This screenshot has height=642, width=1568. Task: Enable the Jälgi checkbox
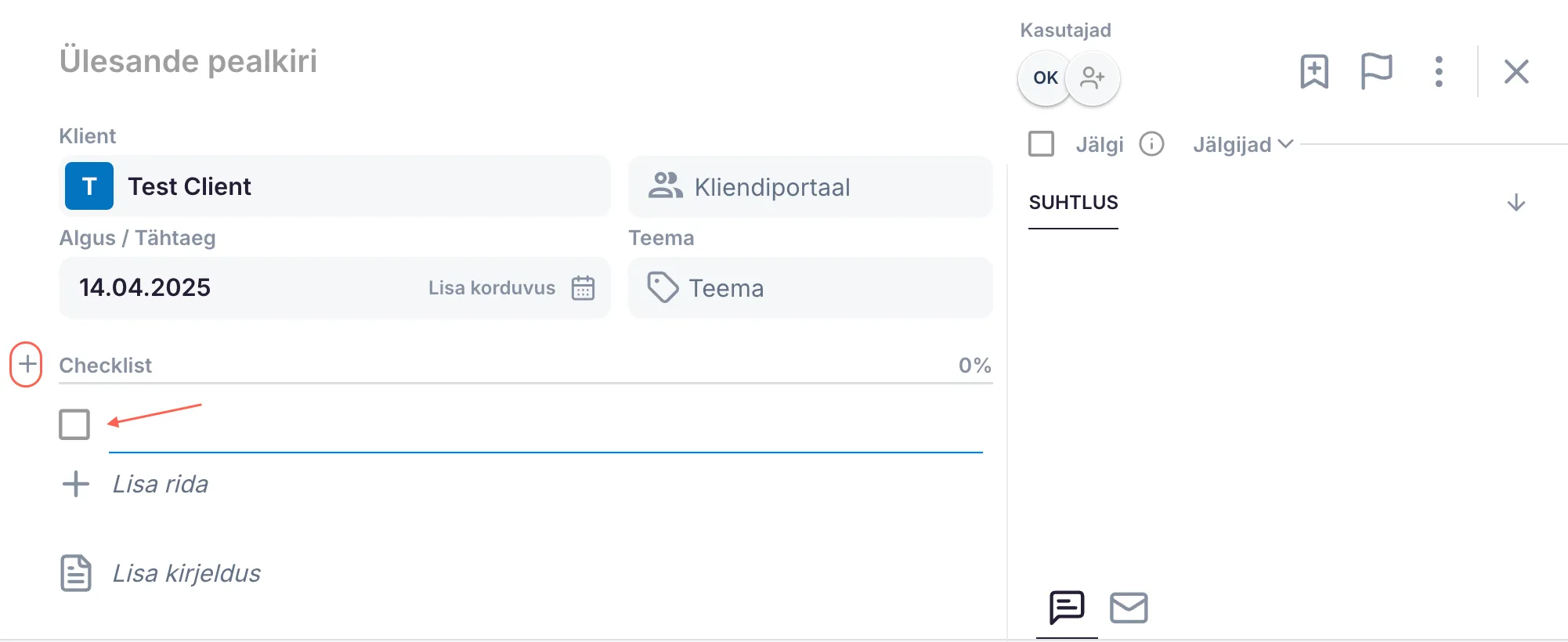1041,144
